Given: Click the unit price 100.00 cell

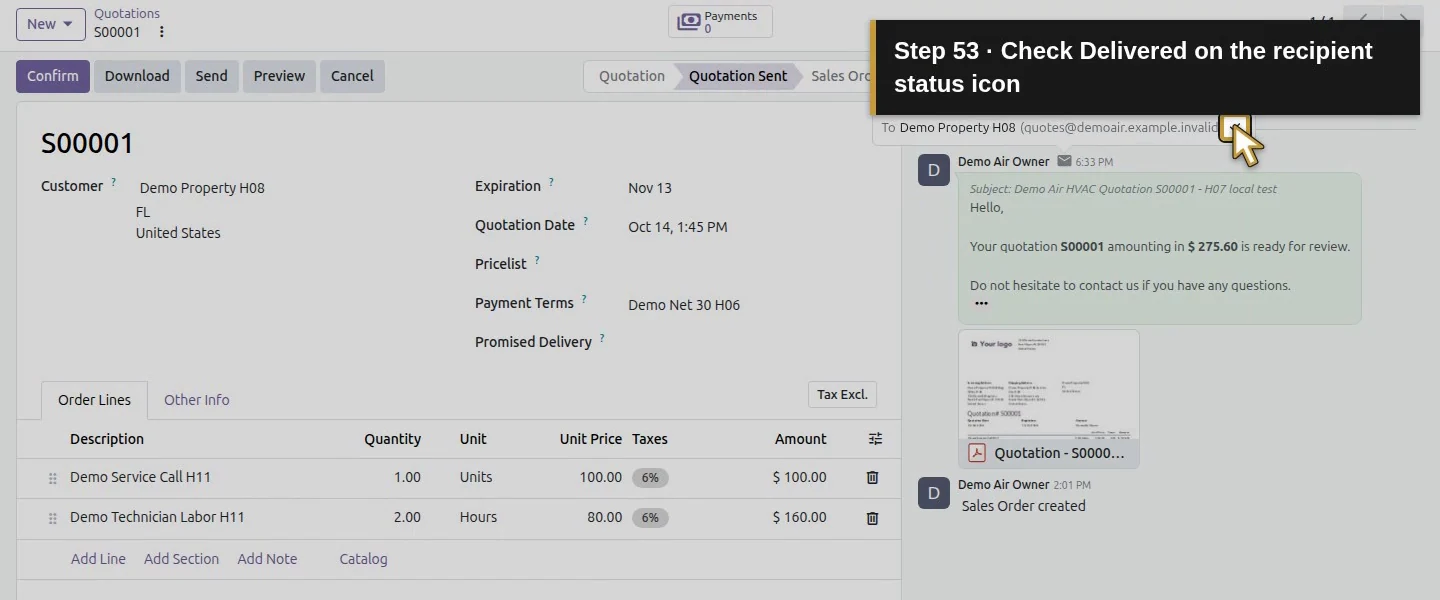Looking at the screenshot, I should pos(600,478).
